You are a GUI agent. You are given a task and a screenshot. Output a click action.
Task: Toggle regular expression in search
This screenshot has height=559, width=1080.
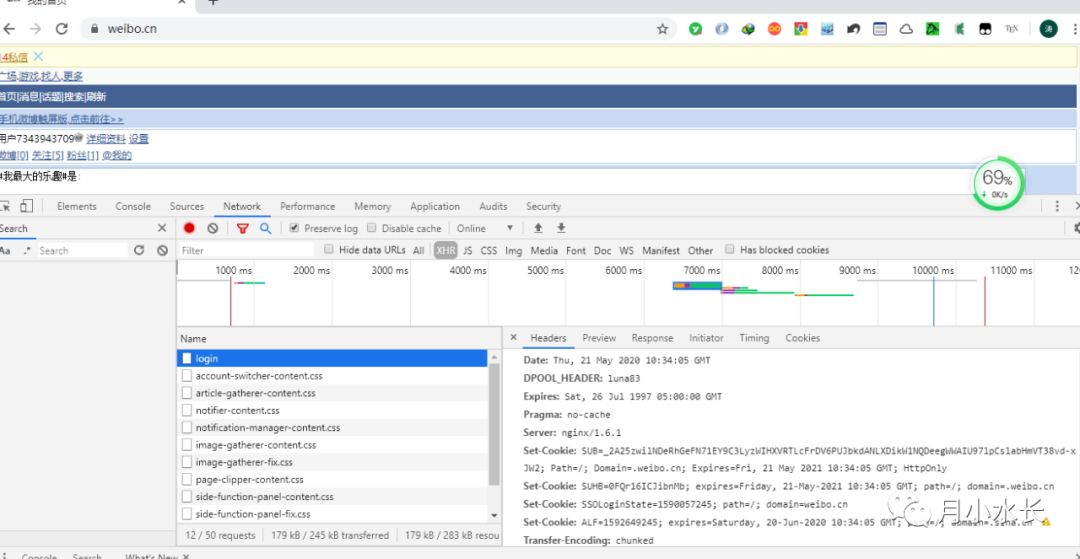point(27,251)
